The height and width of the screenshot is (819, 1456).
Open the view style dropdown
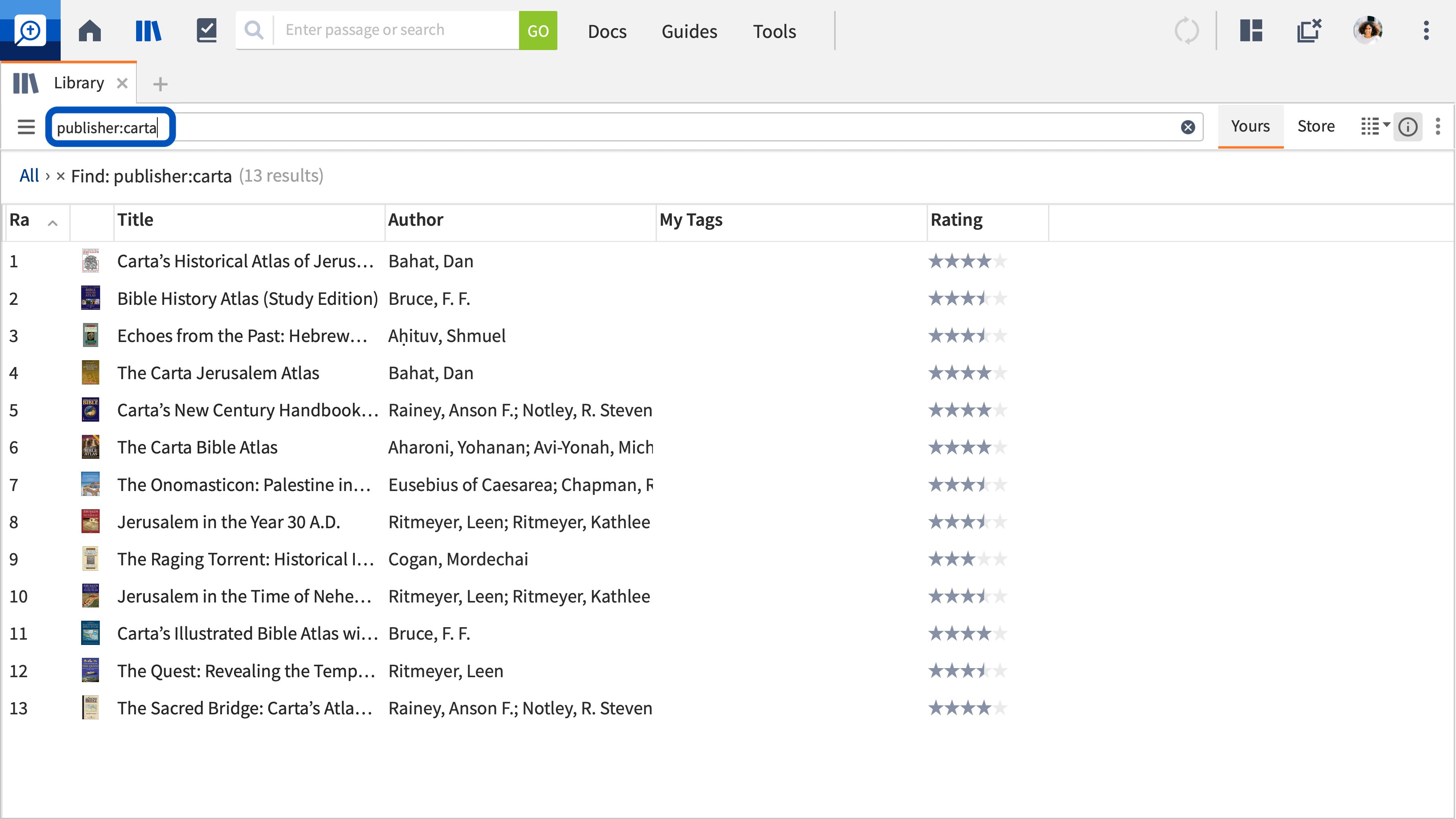click(1375, 127)
